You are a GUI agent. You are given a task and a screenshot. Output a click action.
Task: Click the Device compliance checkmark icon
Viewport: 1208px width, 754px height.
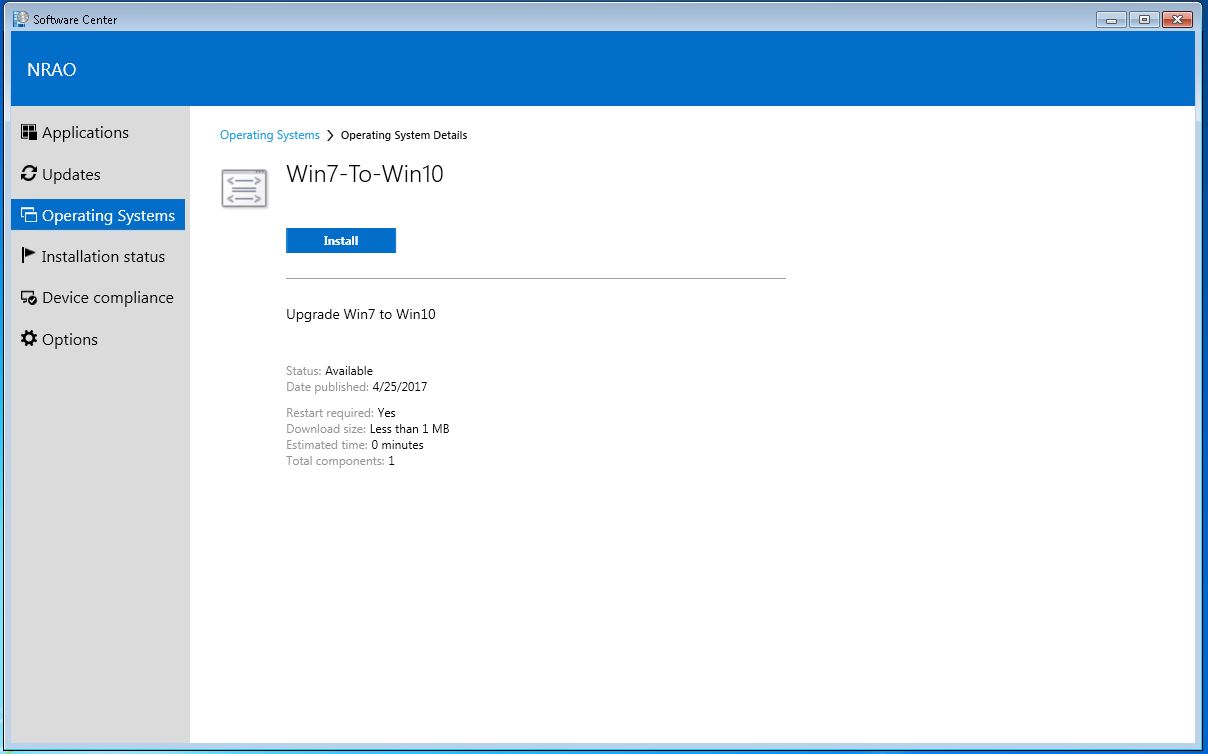click(29, 298)
